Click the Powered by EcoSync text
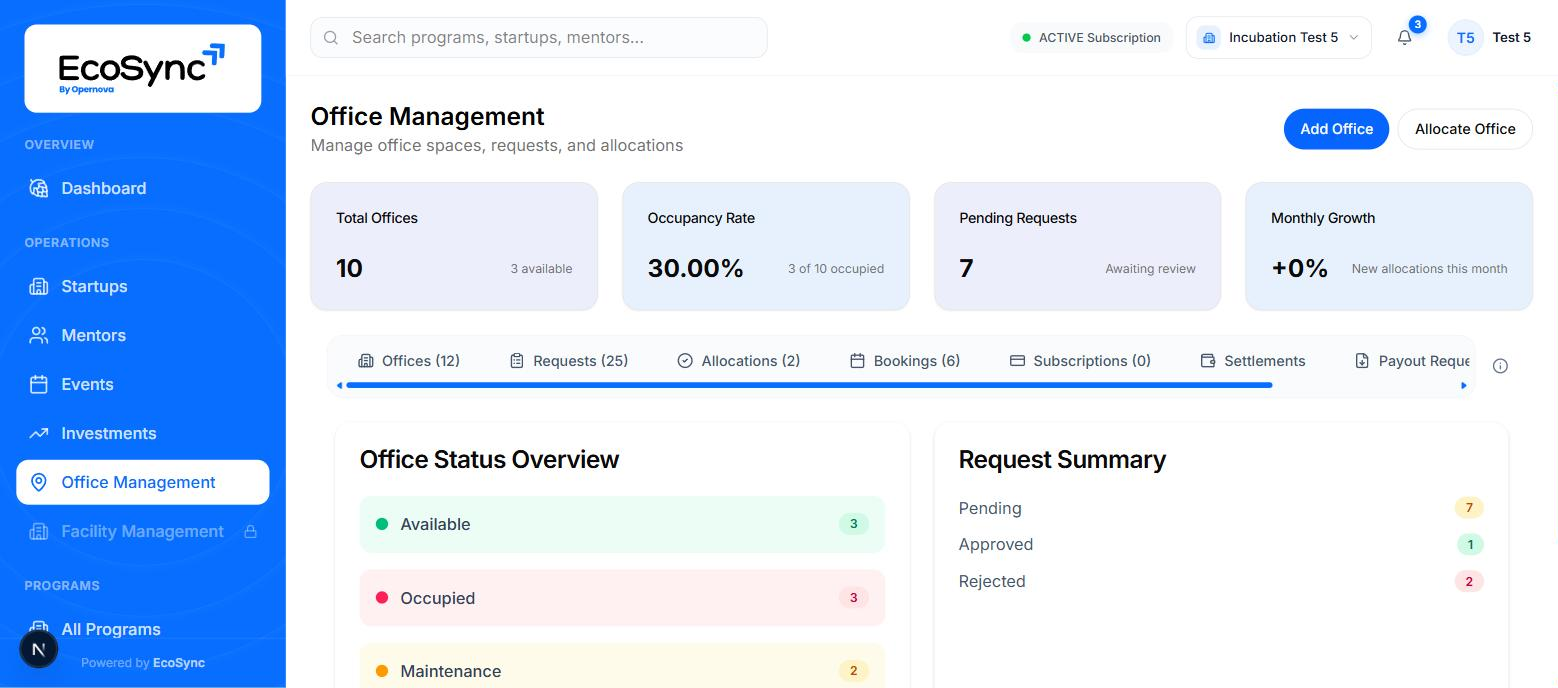 click(143, 663)
